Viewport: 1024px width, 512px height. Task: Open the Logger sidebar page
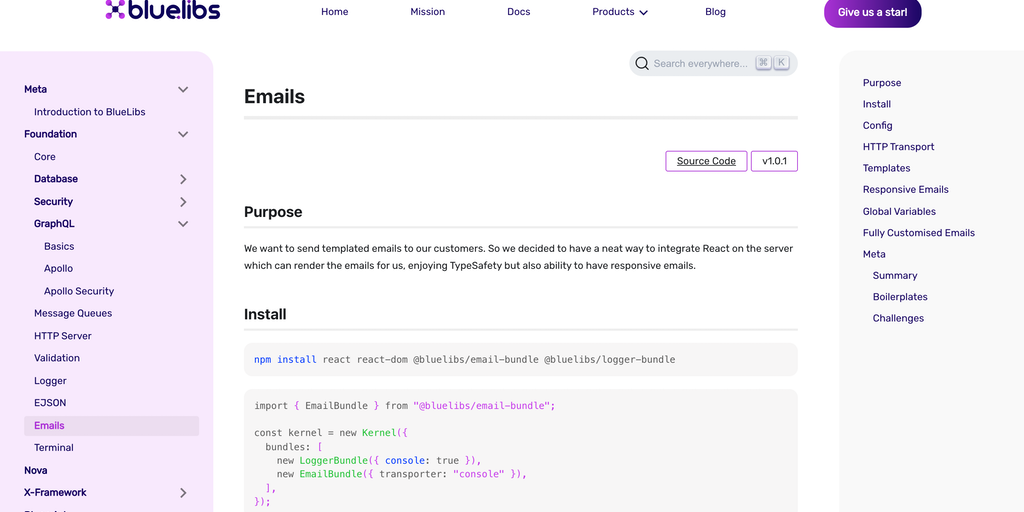coord(50,381)
